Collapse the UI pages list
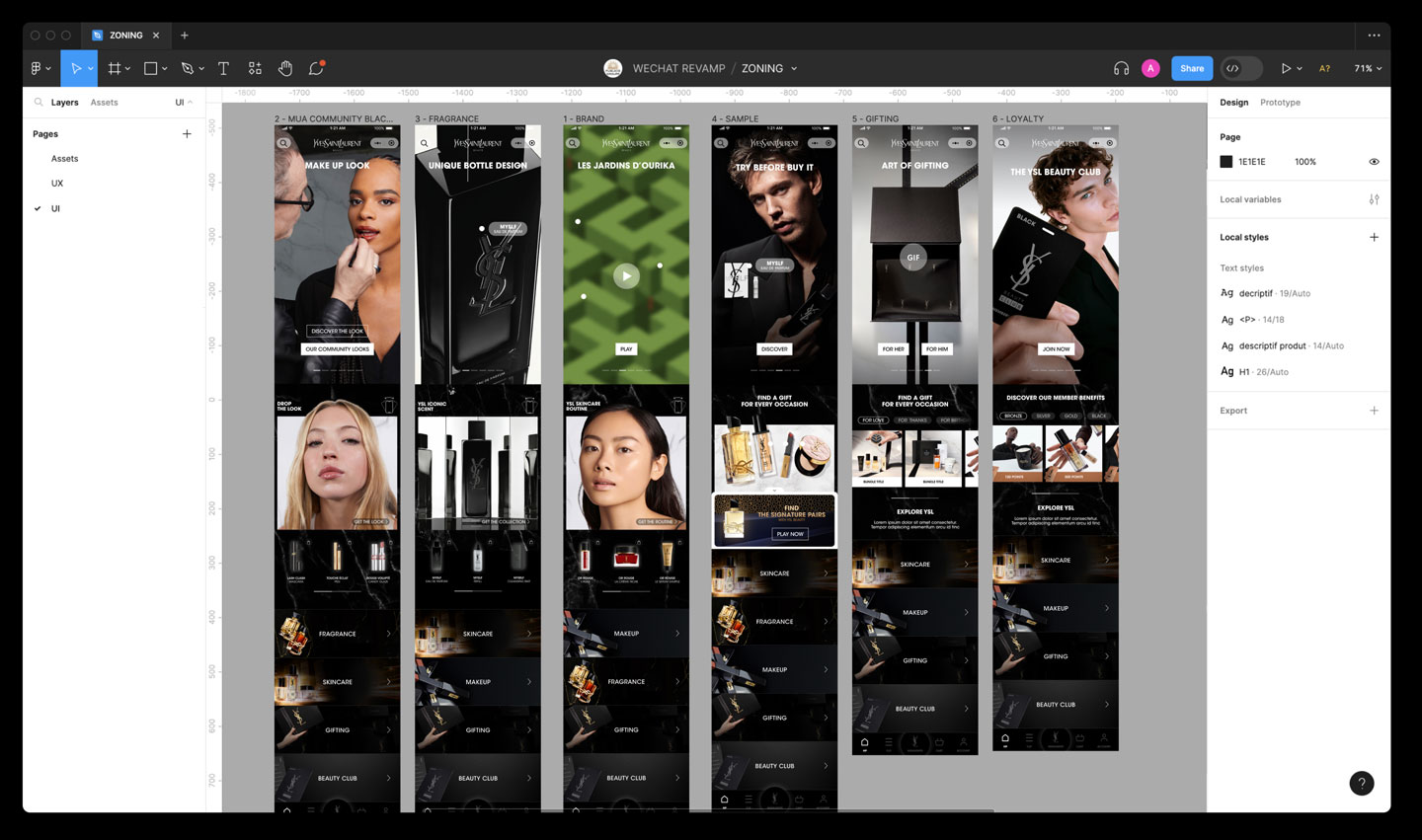This screenshot has height=840, width=1422. tap(184, 103)
